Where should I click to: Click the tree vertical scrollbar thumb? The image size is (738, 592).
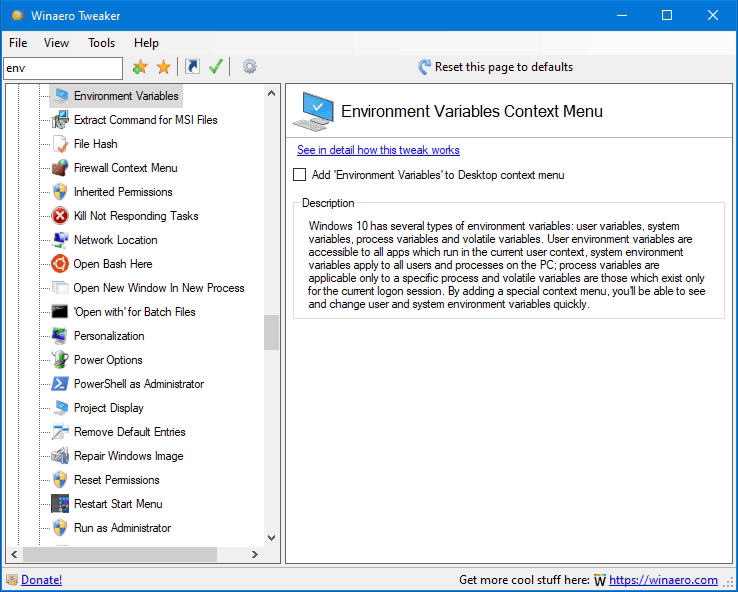tap(272, 332)
